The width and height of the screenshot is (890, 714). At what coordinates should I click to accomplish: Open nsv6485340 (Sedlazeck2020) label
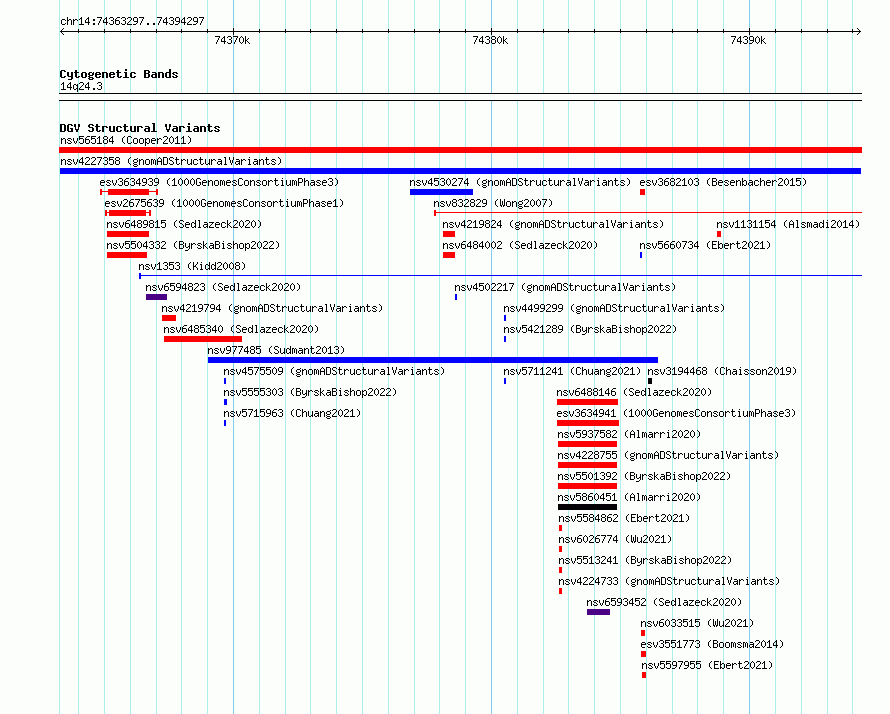(x=241, y=329)
